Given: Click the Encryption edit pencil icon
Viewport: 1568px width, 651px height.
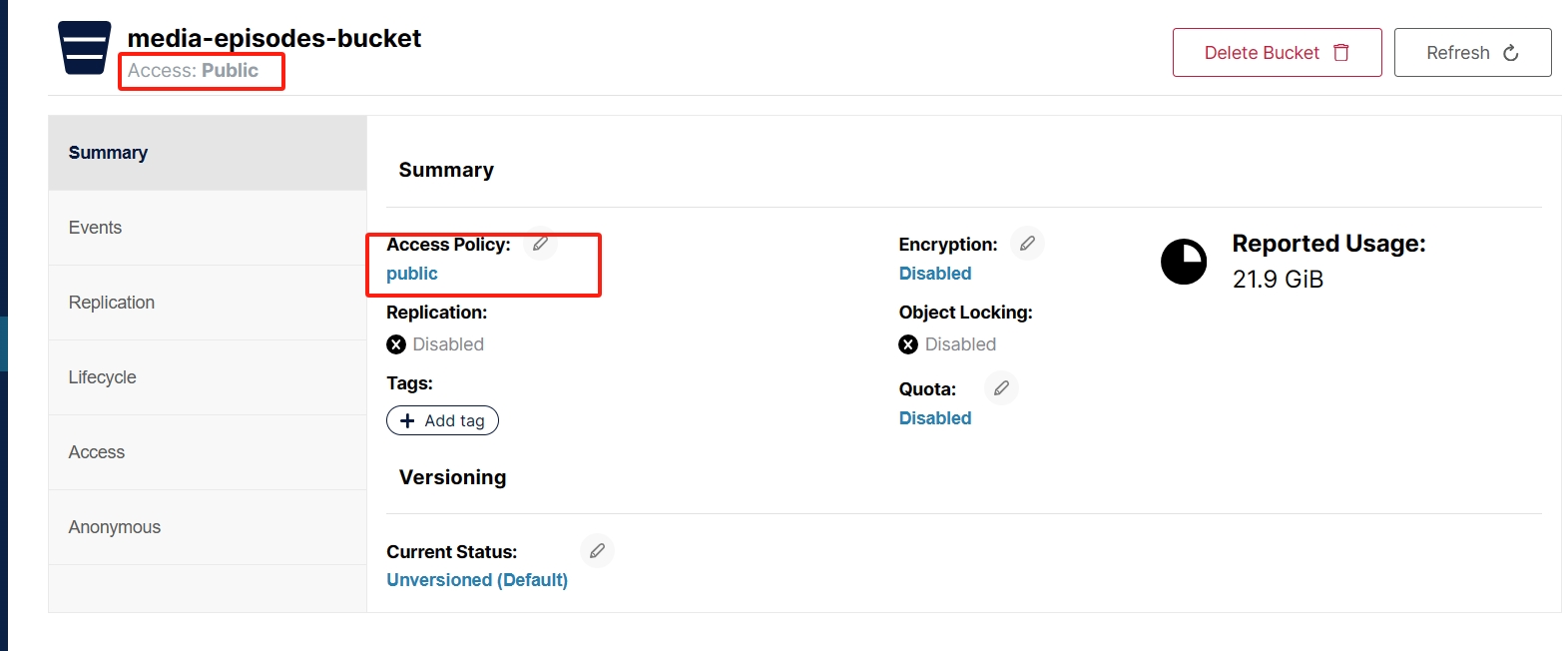Looking at the screenshot, I should click(x=1027, y=244).
